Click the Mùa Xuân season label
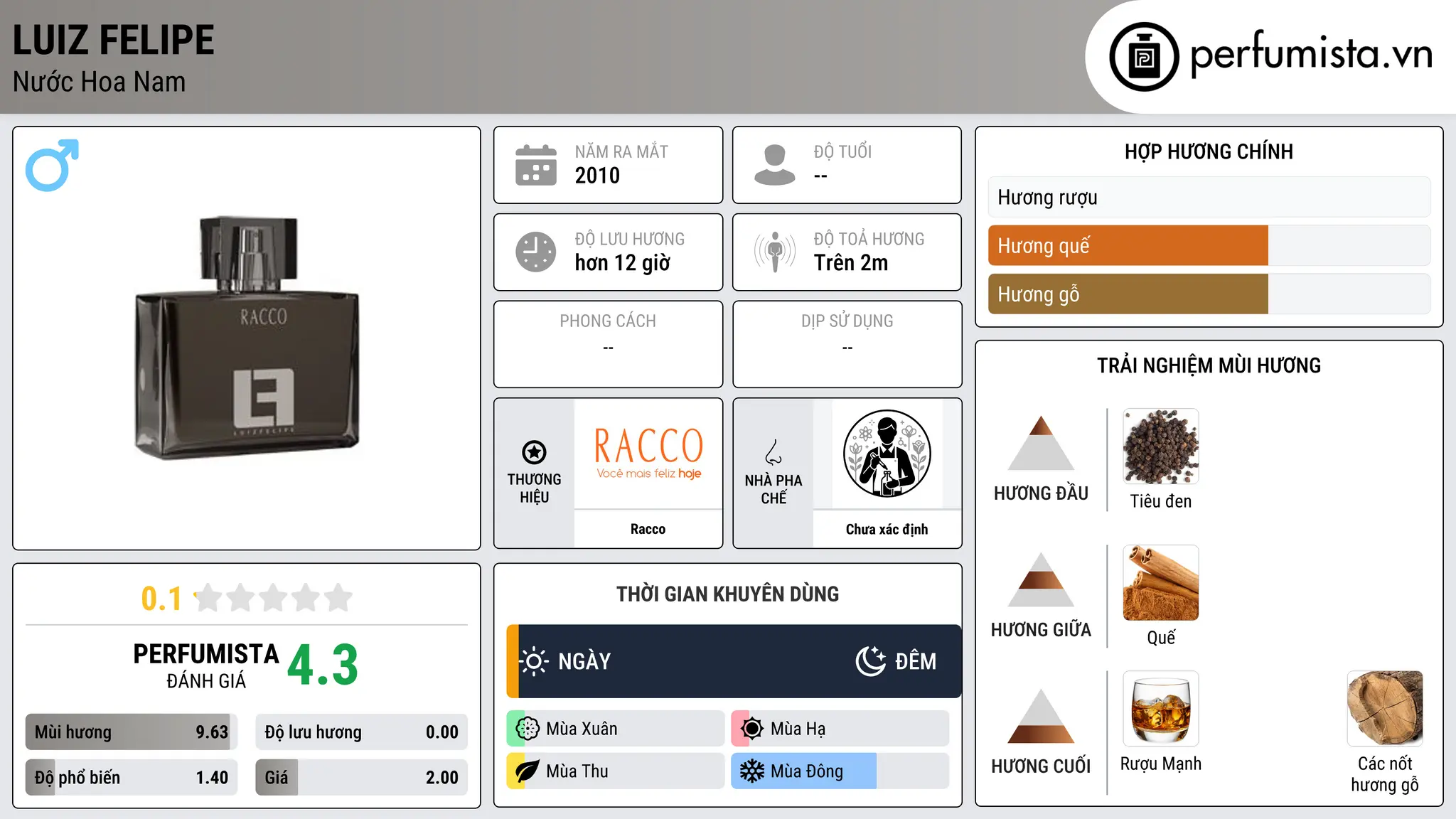This screenshot has width=1456, height=819. 582,729
